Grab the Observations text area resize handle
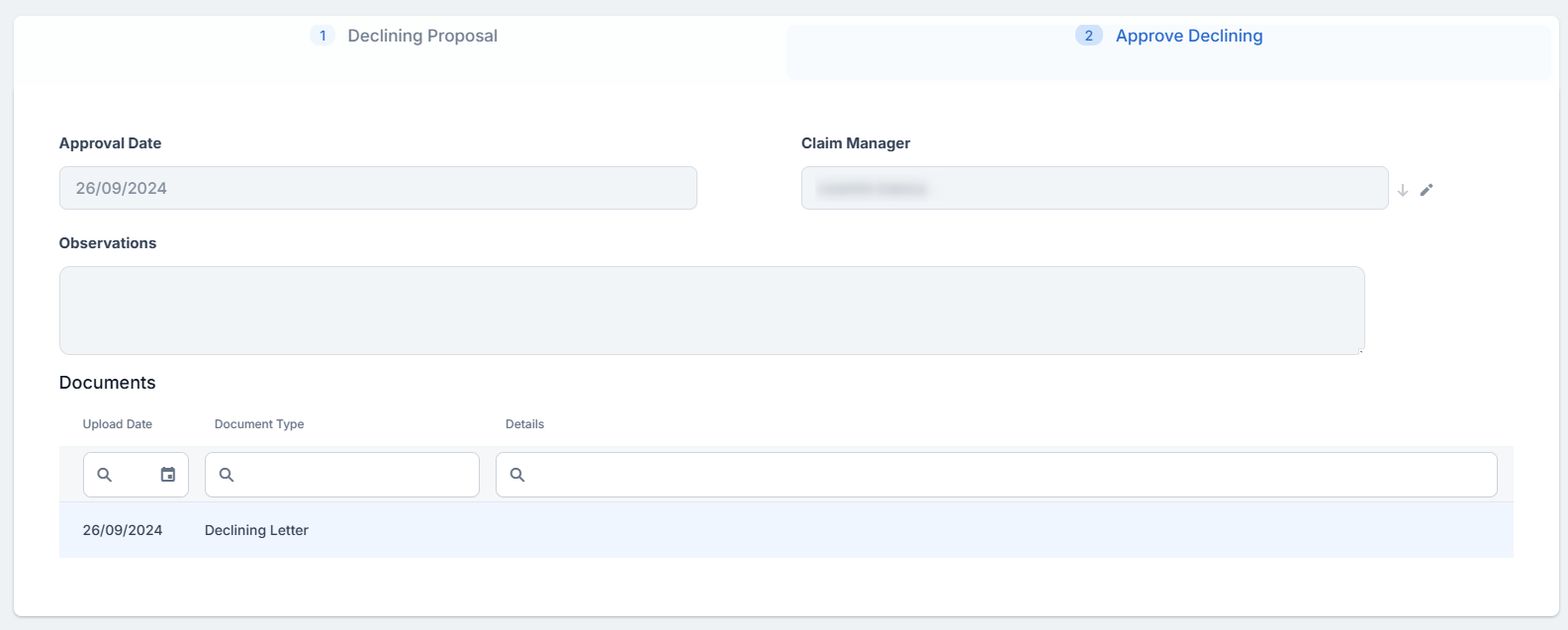The image size is (1568, 630). [1360, 350]
